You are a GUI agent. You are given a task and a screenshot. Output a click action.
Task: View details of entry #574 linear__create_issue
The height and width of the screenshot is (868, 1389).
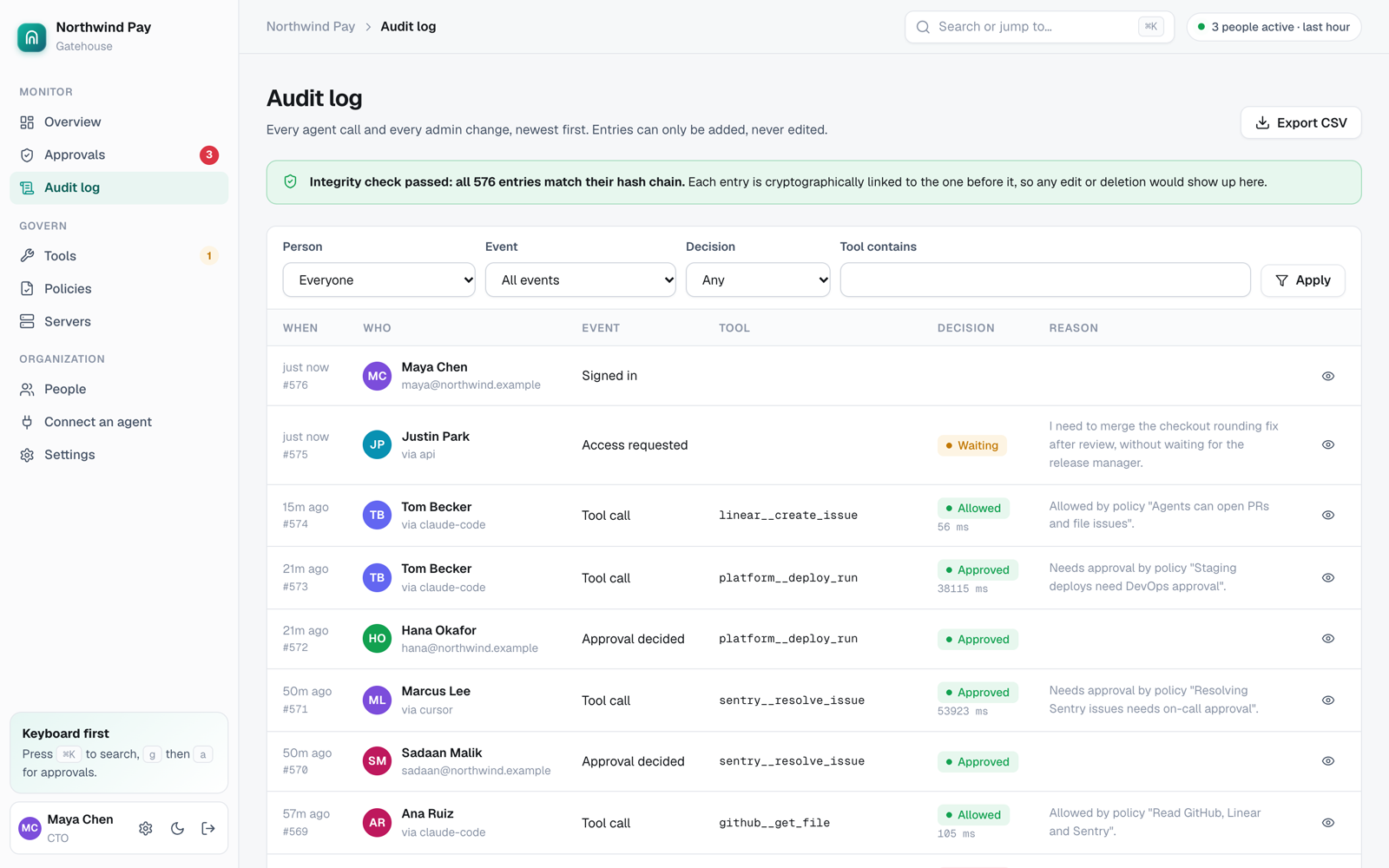click(1328, 516)
